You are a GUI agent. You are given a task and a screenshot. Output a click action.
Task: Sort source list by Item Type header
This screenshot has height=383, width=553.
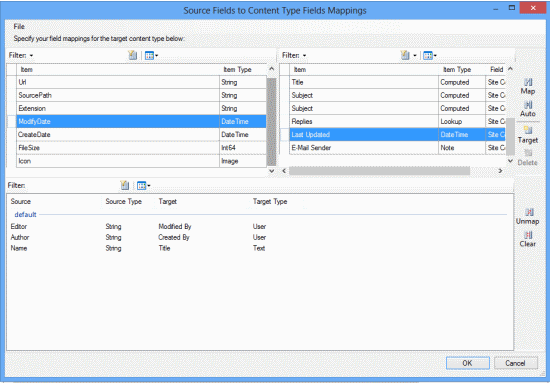click(x=243, y=69)
